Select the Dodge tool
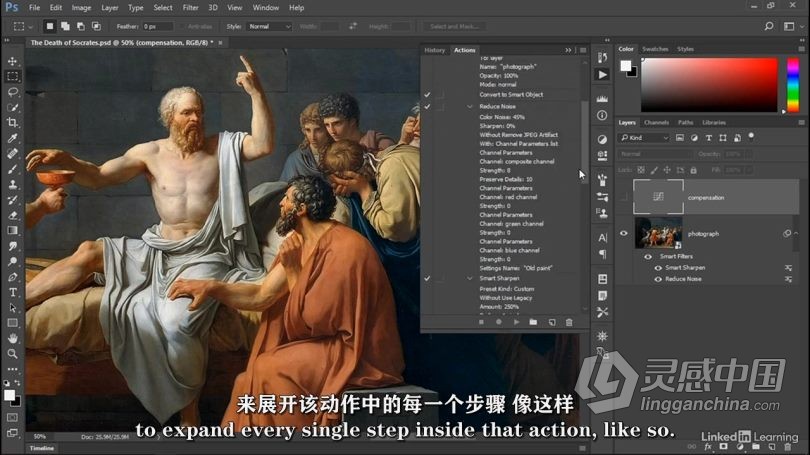This screenshot has height=455, width=810. 12,261
